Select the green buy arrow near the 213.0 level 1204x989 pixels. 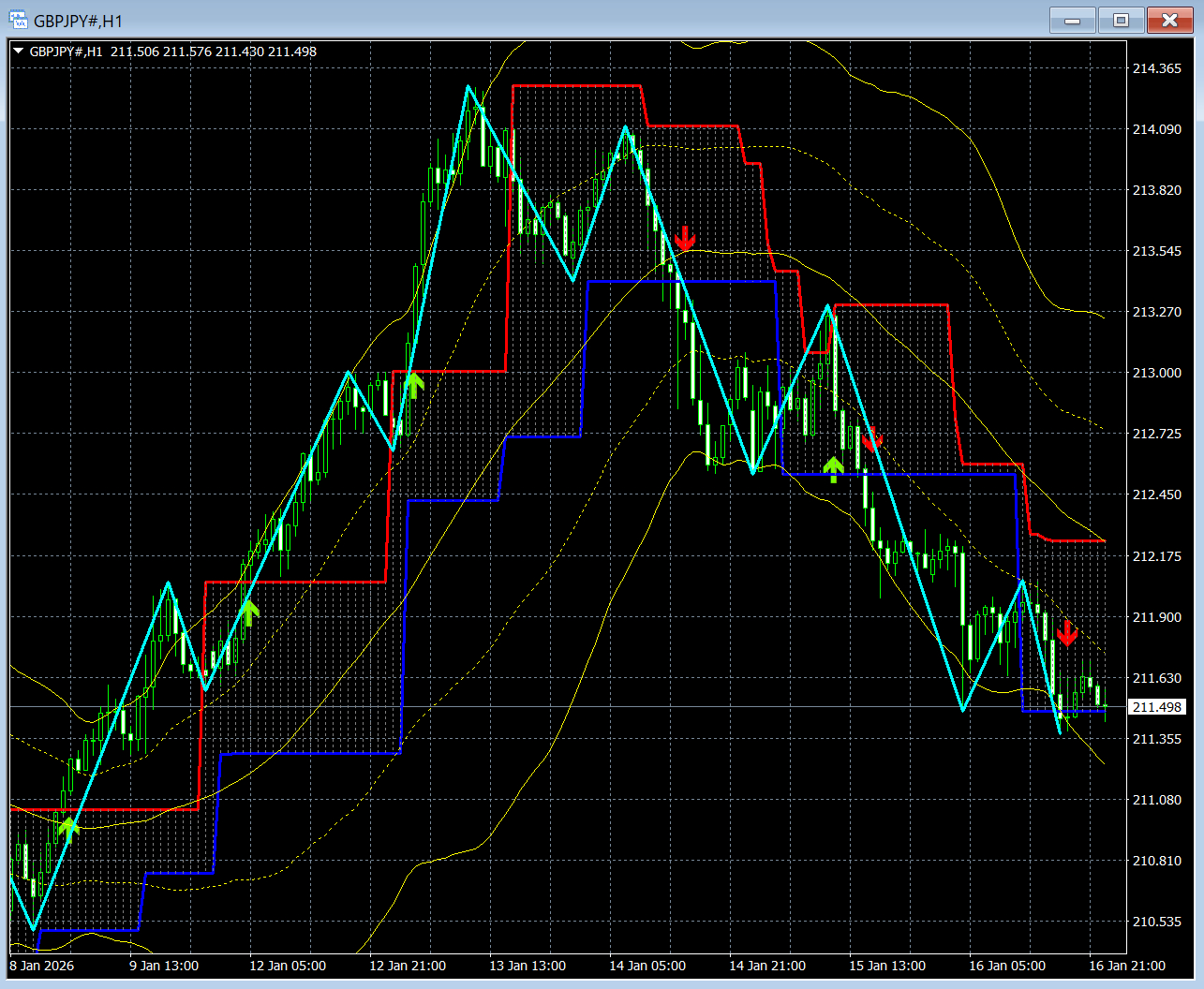413,385
